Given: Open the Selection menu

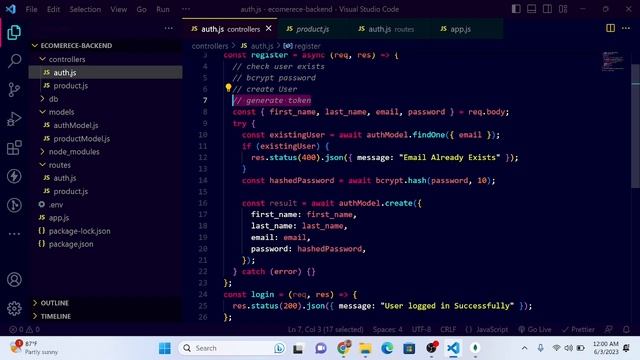Looking at the screenshot, I should click(85, 9).
